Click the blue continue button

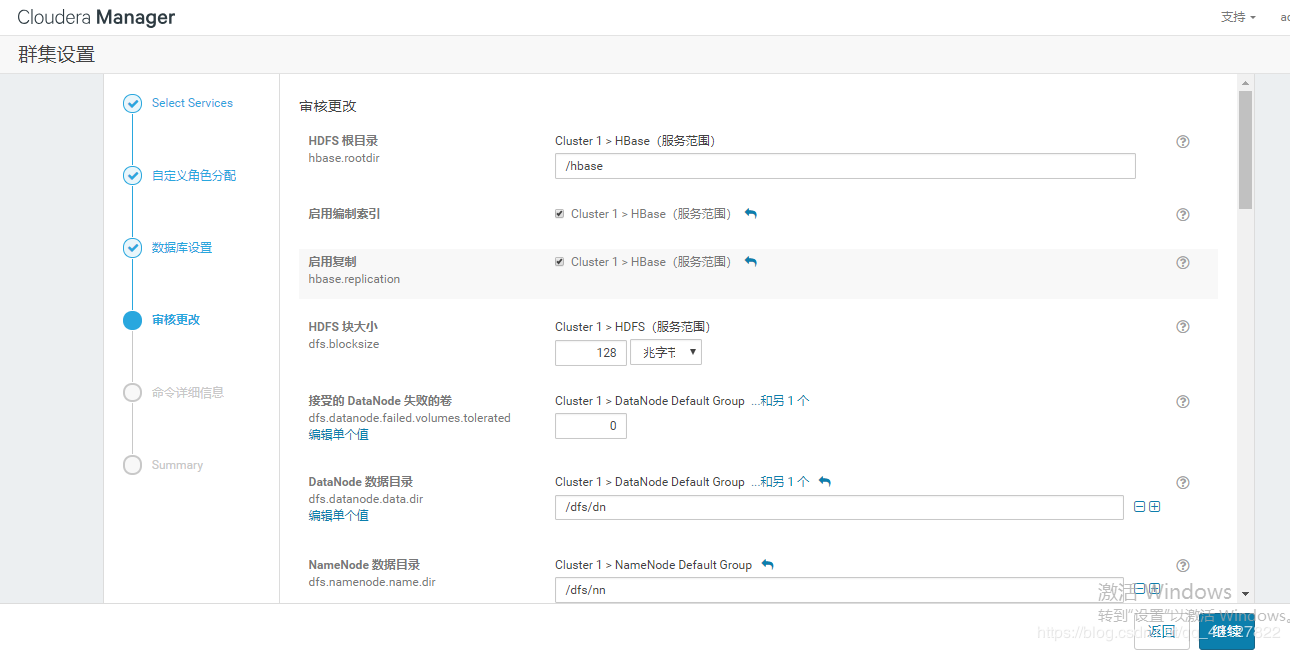1226,632
